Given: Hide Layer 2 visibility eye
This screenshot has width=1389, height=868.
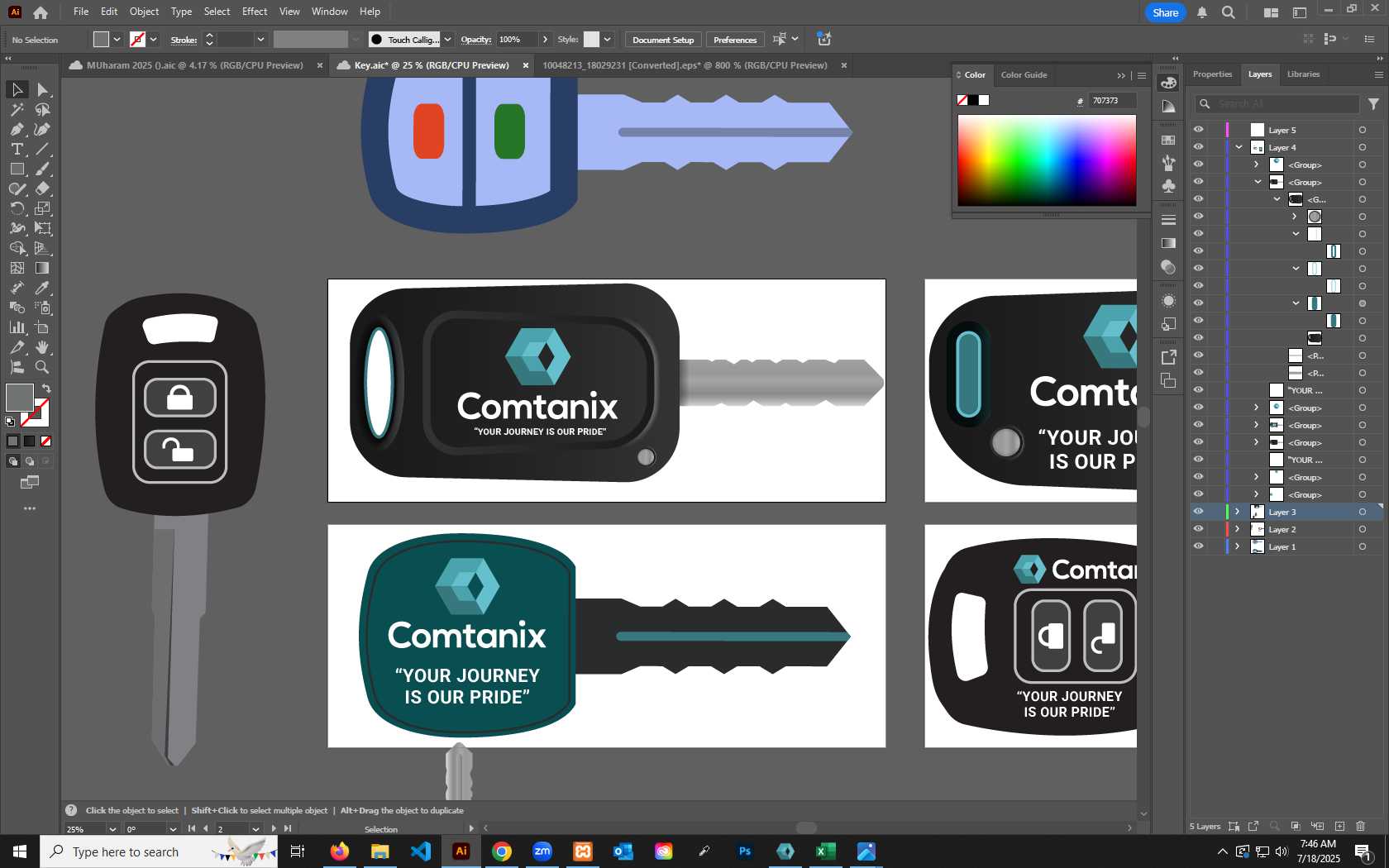Looking at the screenshot, I should point(1198,529).
